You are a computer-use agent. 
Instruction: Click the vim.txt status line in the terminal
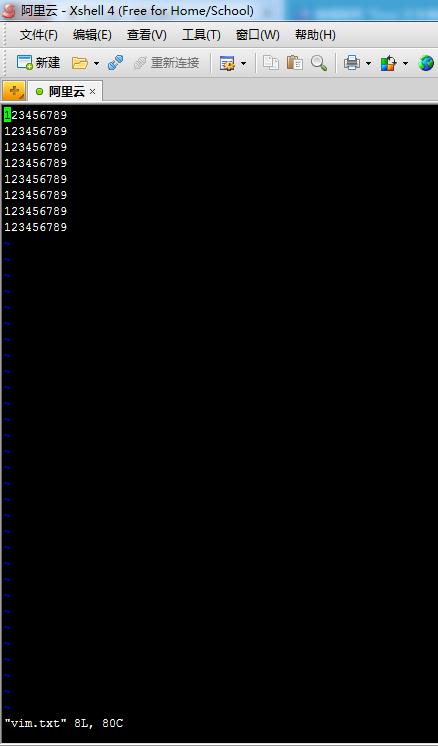click(x=64, y=723)
